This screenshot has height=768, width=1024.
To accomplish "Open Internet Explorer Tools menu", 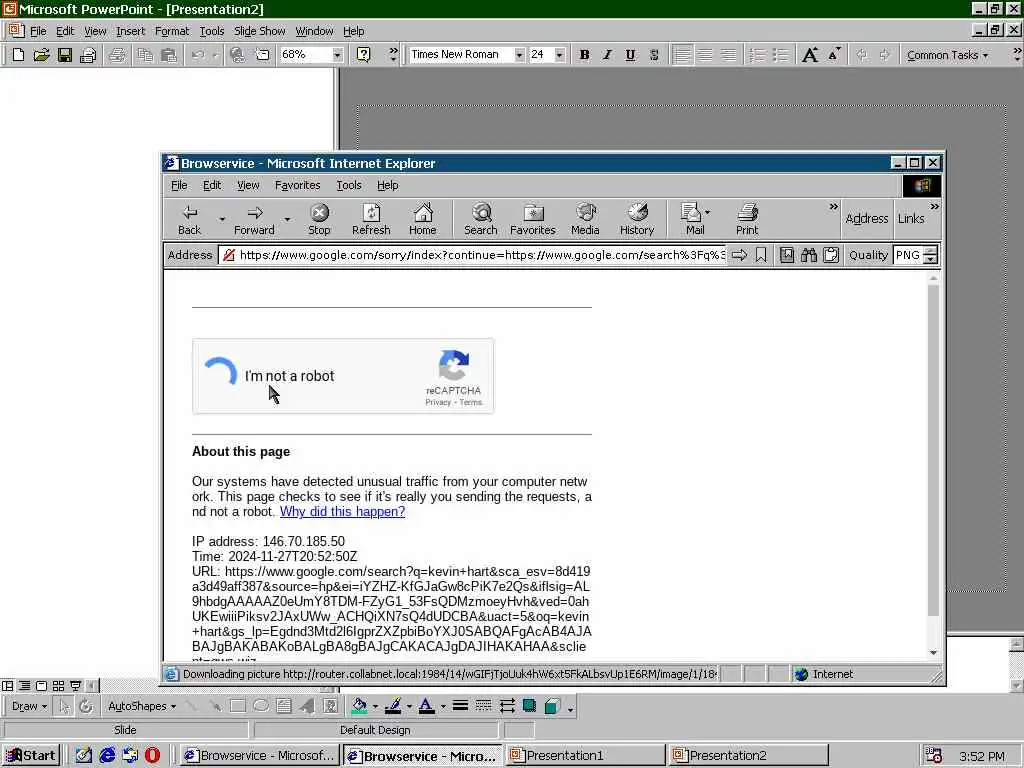I will click(x=349, y=185).
